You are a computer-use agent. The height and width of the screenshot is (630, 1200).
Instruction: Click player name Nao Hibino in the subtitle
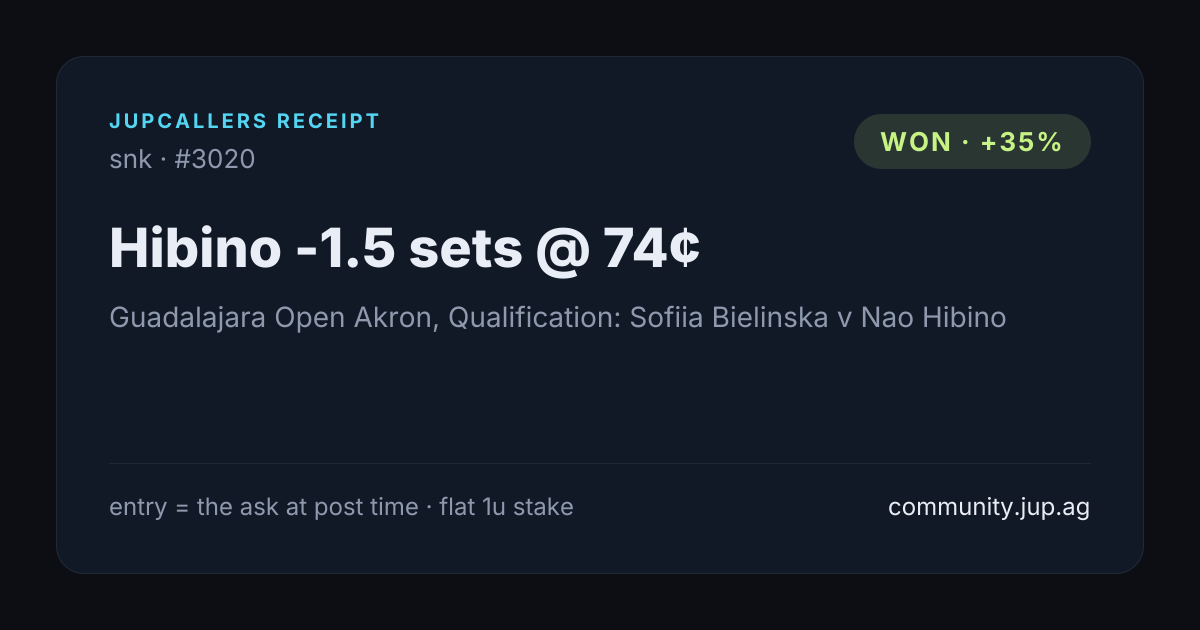[x=933, y=318]
